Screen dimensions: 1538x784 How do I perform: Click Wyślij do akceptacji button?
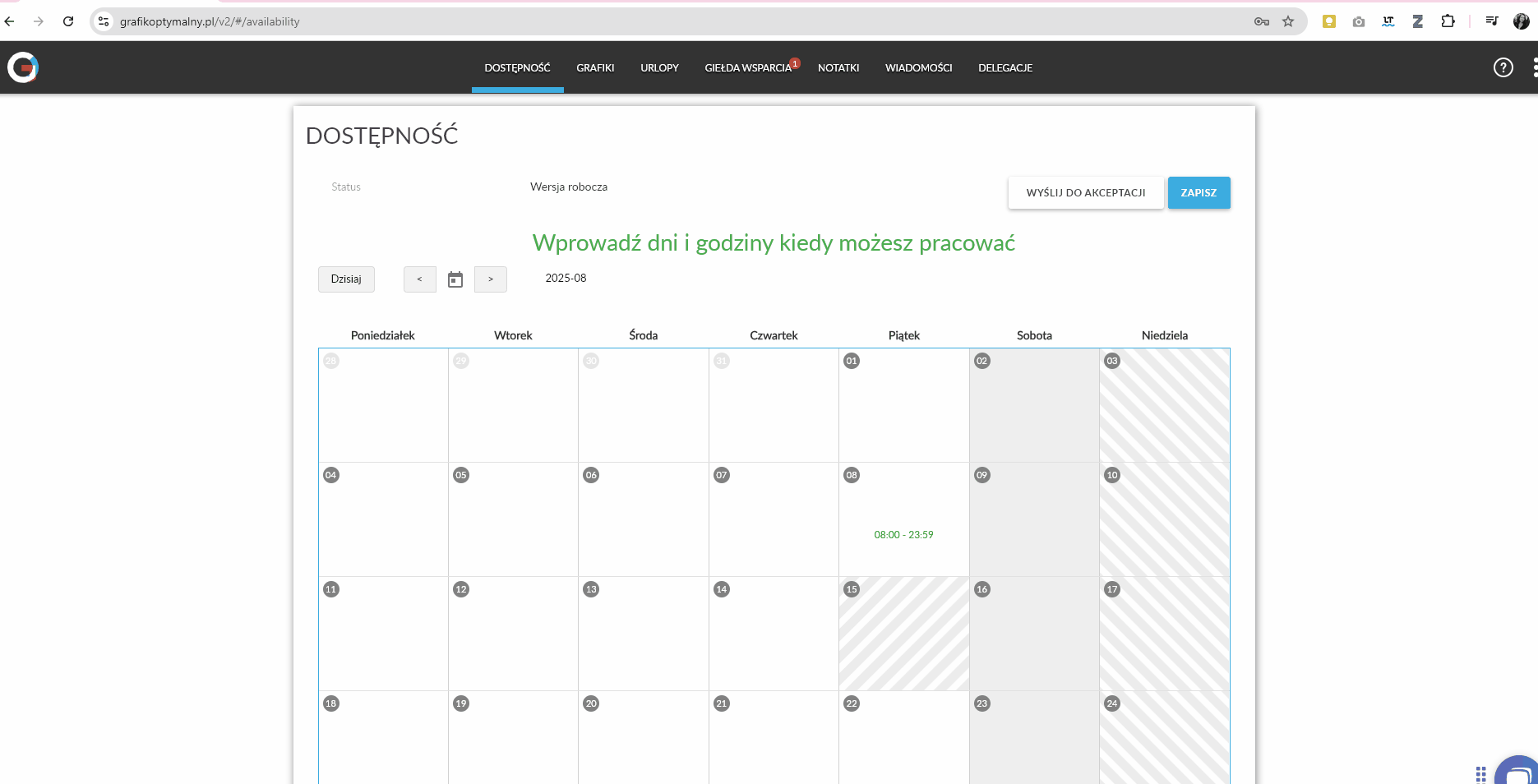(1086, 193)
